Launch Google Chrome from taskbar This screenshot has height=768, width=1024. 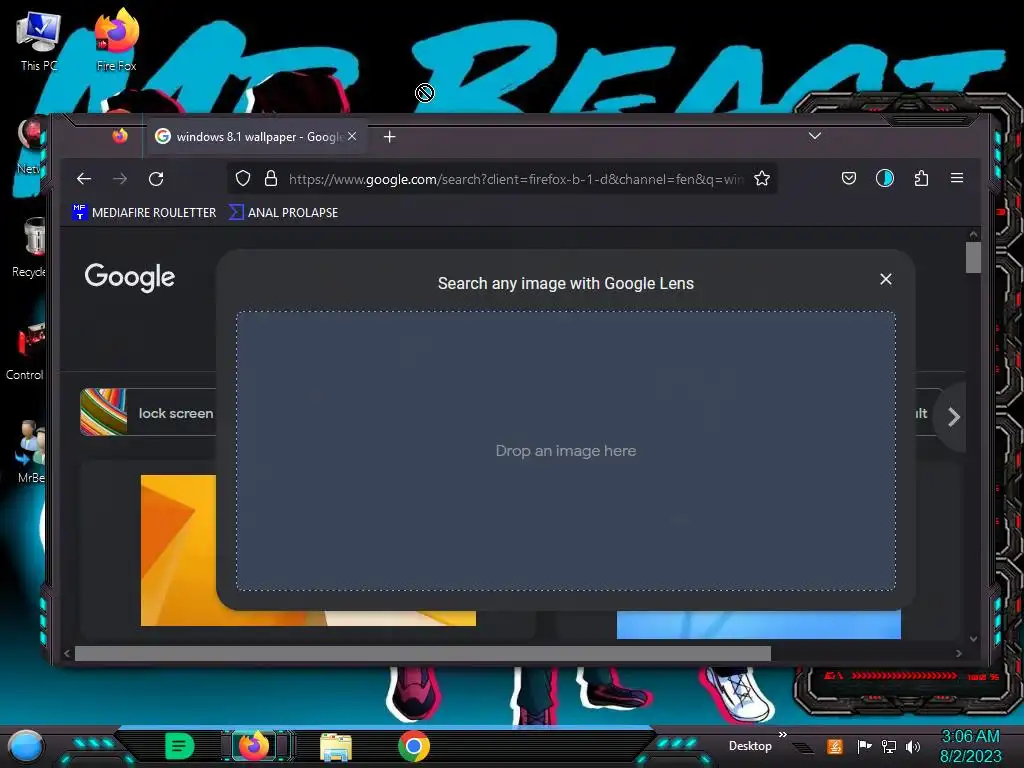click(x=413, y=746)
